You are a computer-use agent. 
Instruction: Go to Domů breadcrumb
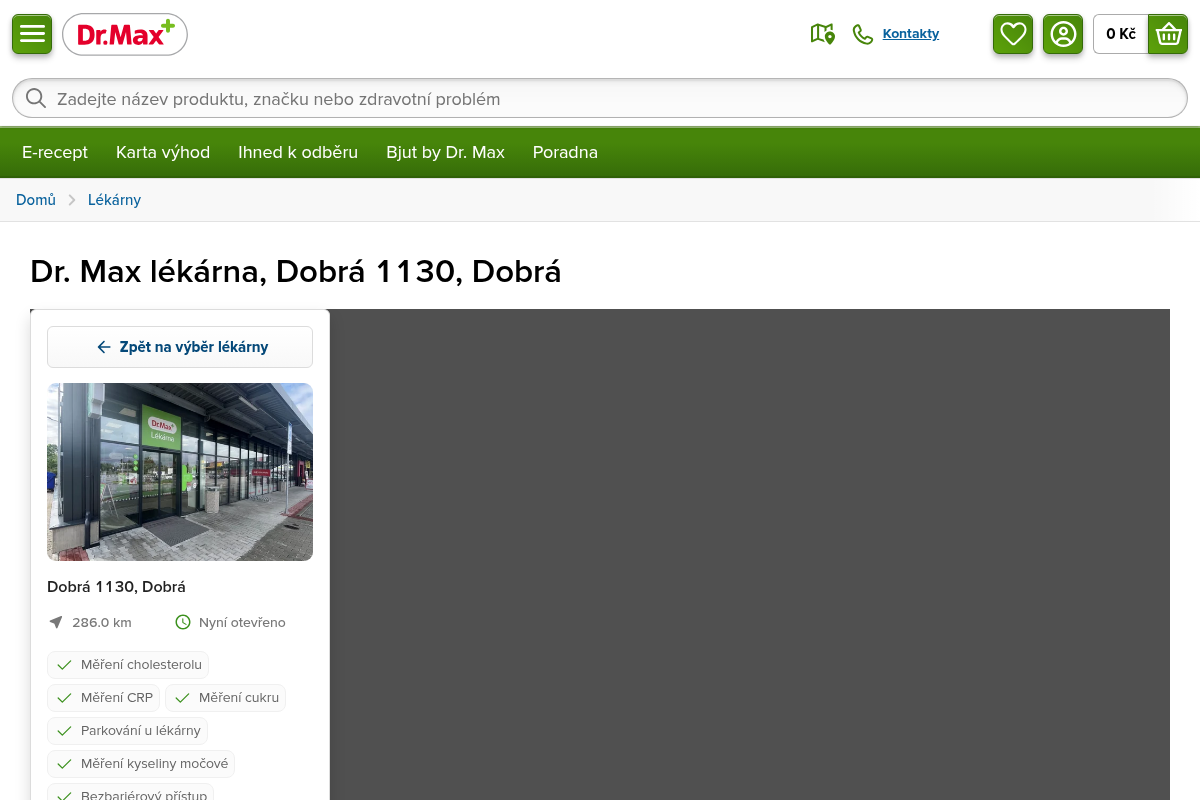pyautogui.click(x=36, y=200)
